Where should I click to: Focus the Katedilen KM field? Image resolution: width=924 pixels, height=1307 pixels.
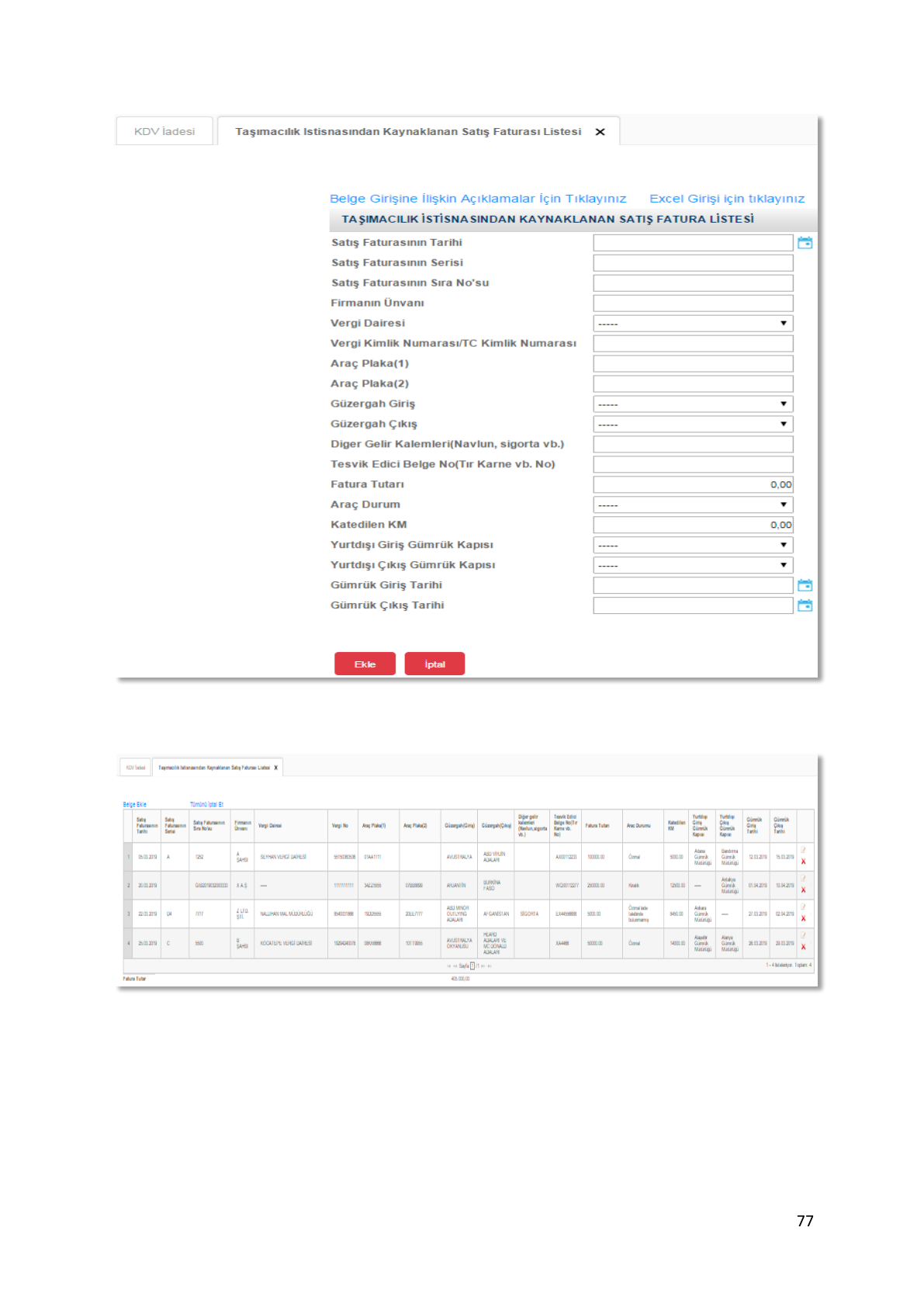coord(693,525)
